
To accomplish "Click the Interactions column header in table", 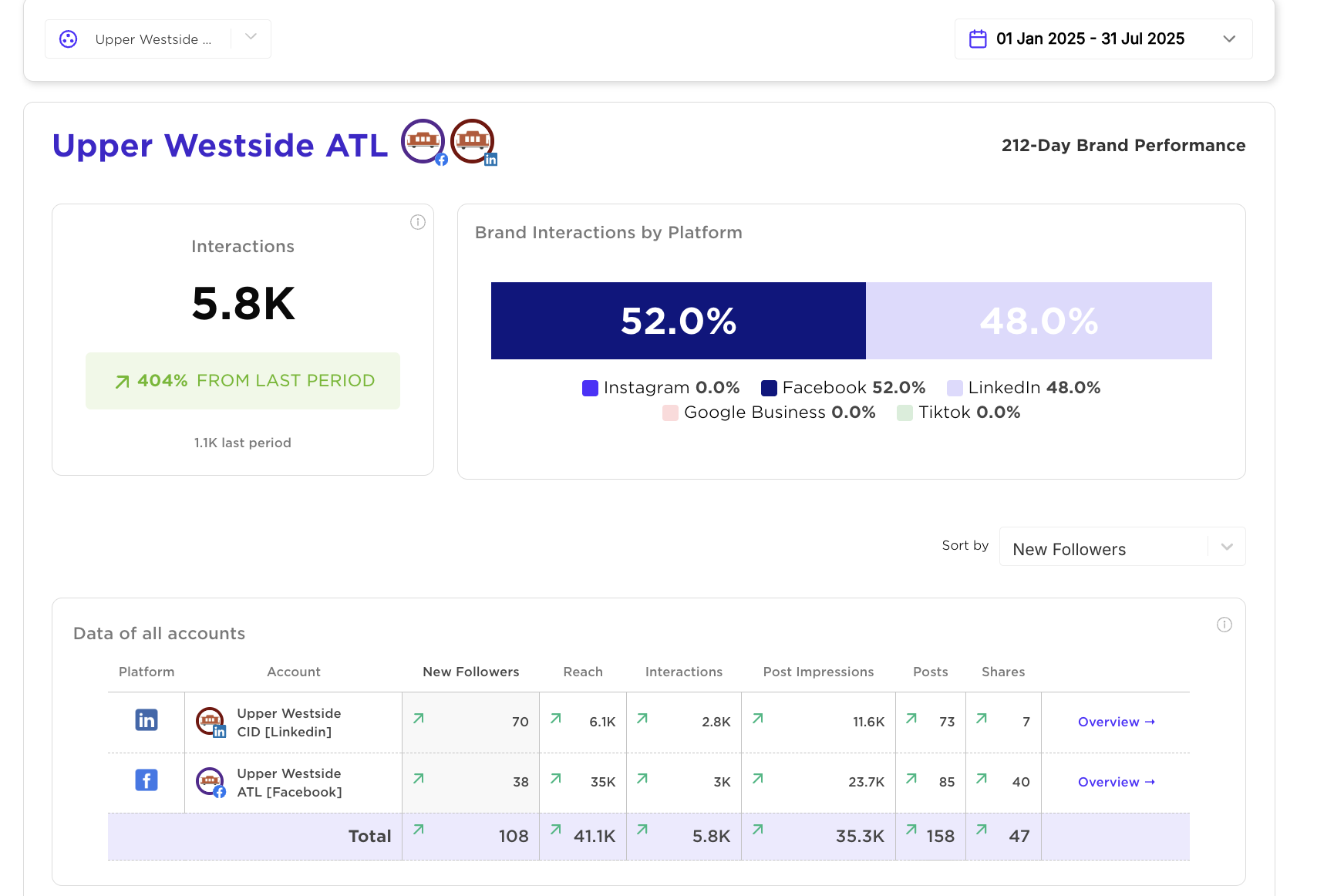I will point(684,672).
